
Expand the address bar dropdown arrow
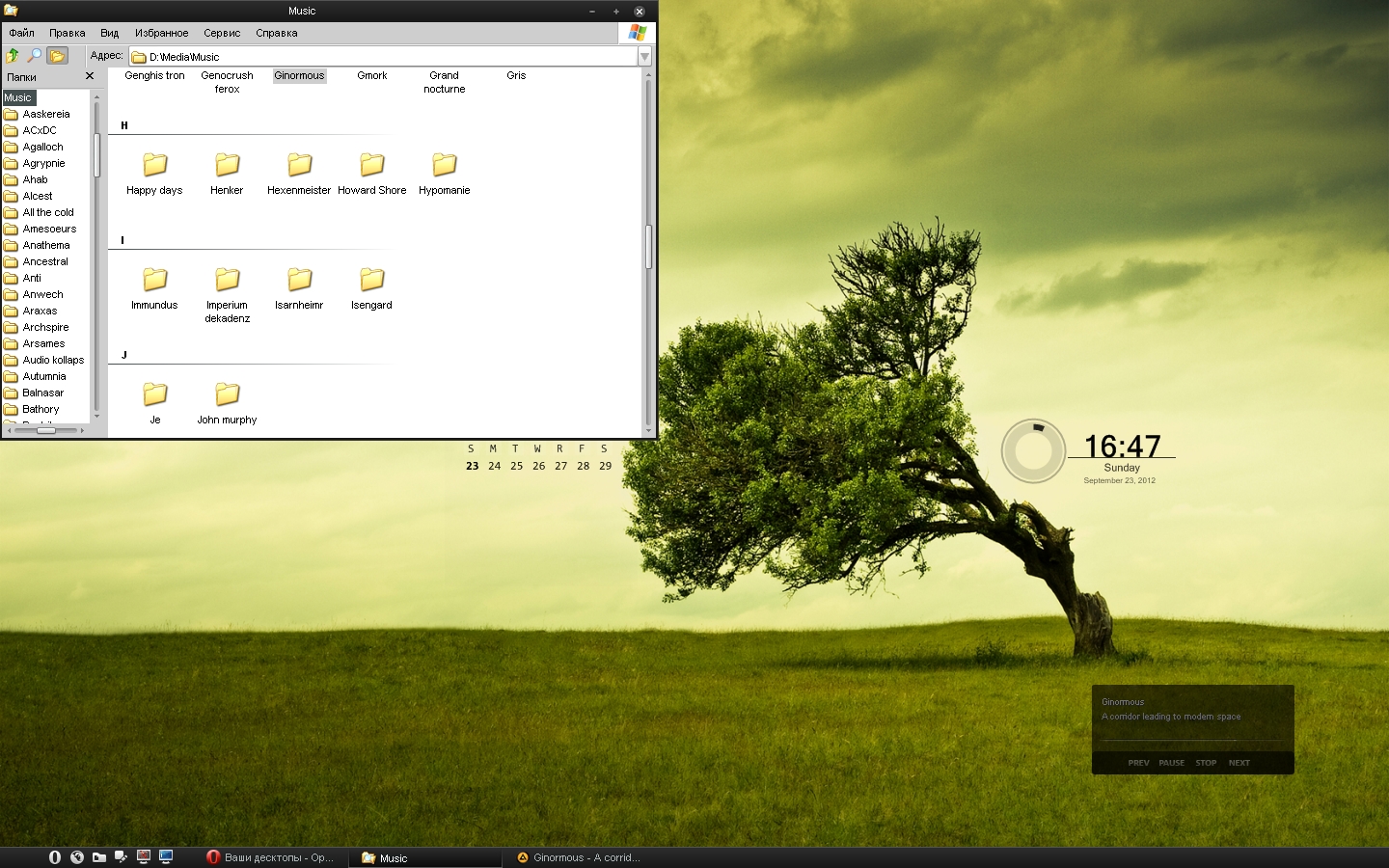644,57
